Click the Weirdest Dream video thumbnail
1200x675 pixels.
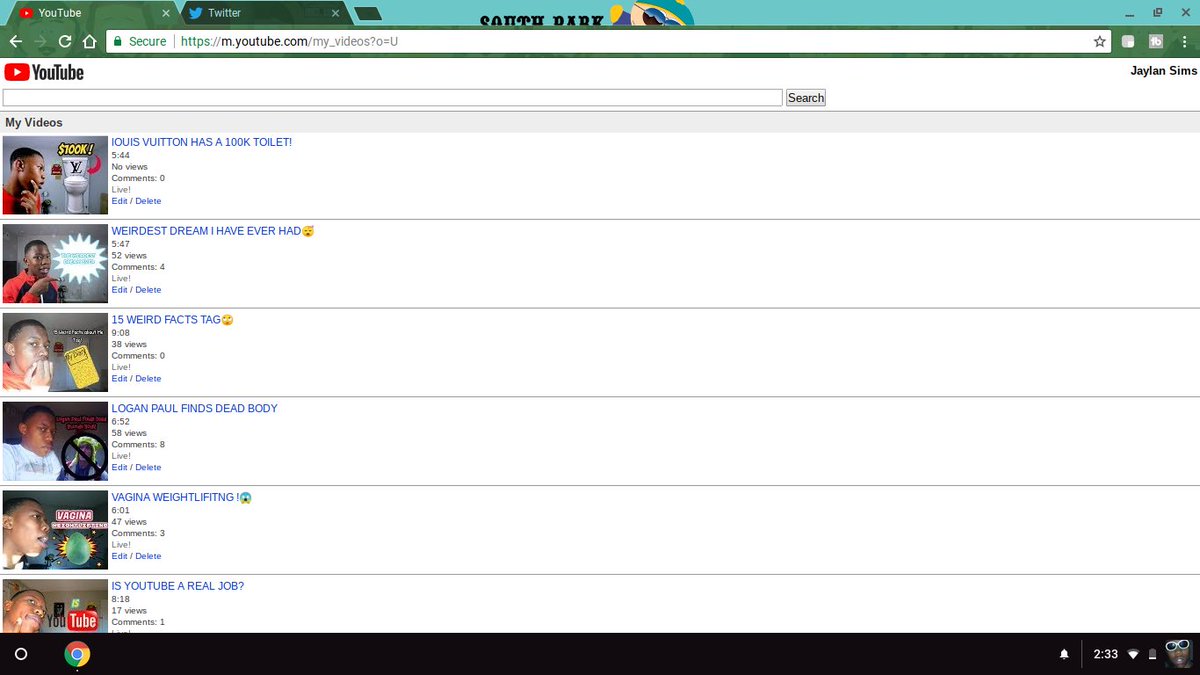[55, 264]
